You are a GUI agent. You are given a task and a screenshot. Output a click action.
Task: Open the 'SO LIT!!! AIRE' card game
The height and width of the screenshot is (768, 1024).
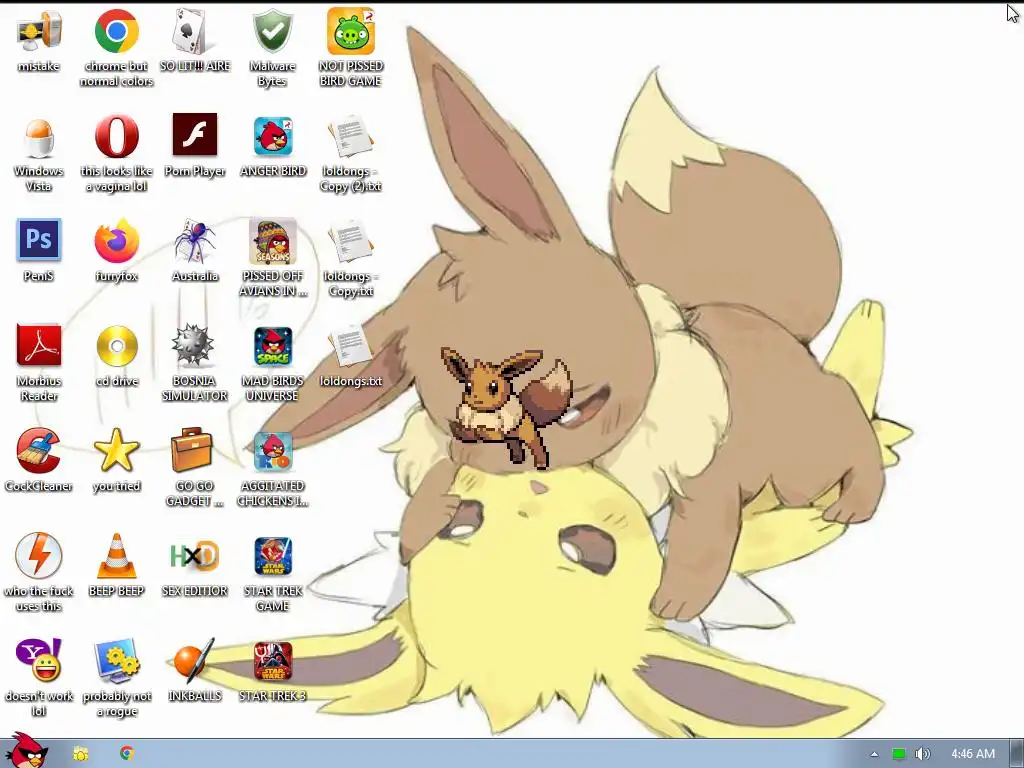tap(195, 31)
